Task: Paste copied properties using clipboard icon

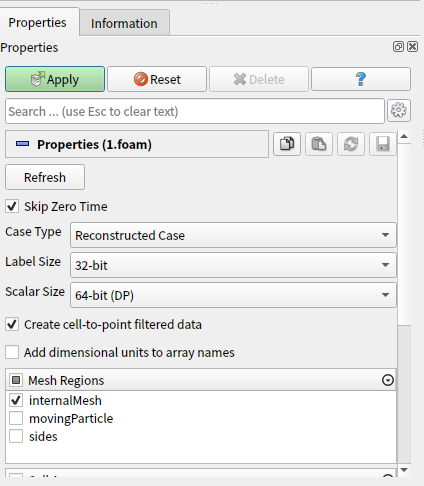Action: click(319, 144)
